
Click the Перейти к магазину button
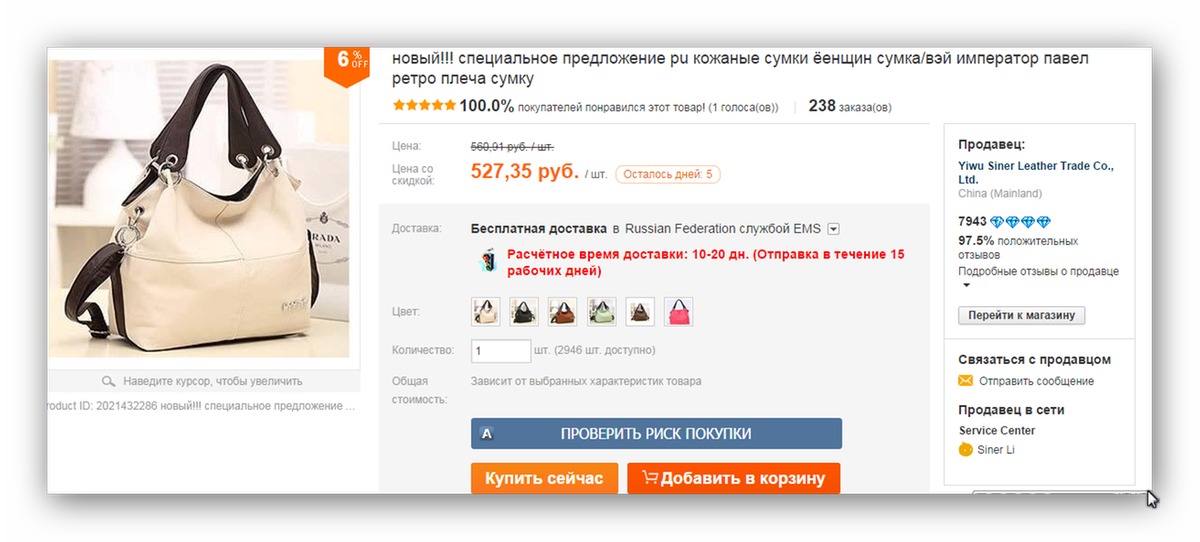point(1021,315)
